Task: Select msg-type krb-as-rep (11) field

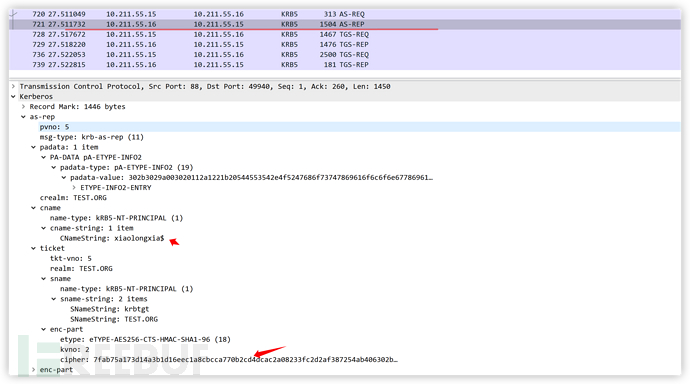Action: [x=92, y=137]
